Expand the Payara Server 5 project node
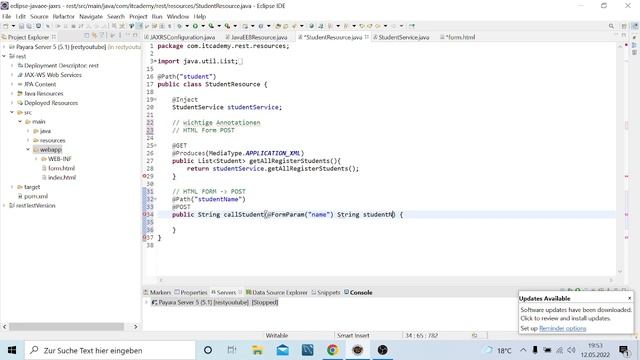Screen dimensions: 640x360 click(4, 47)
